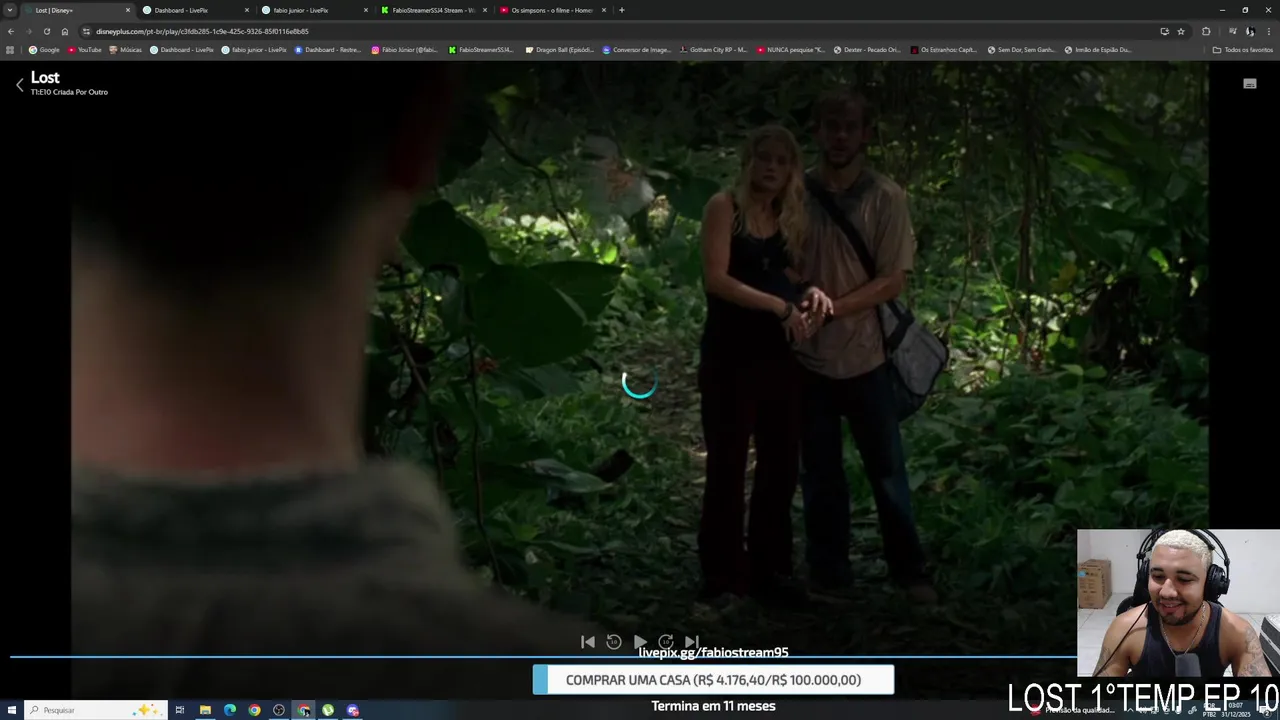Open the apps grid in bookmarks bar
Image resolution: width=1280 pixels, height=720 pixels.
(10, 49)
